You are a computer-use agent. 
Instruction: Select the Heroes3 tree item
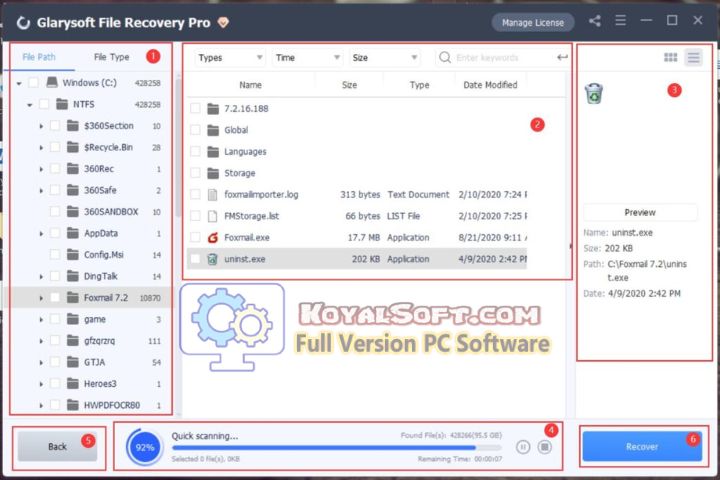100,384
